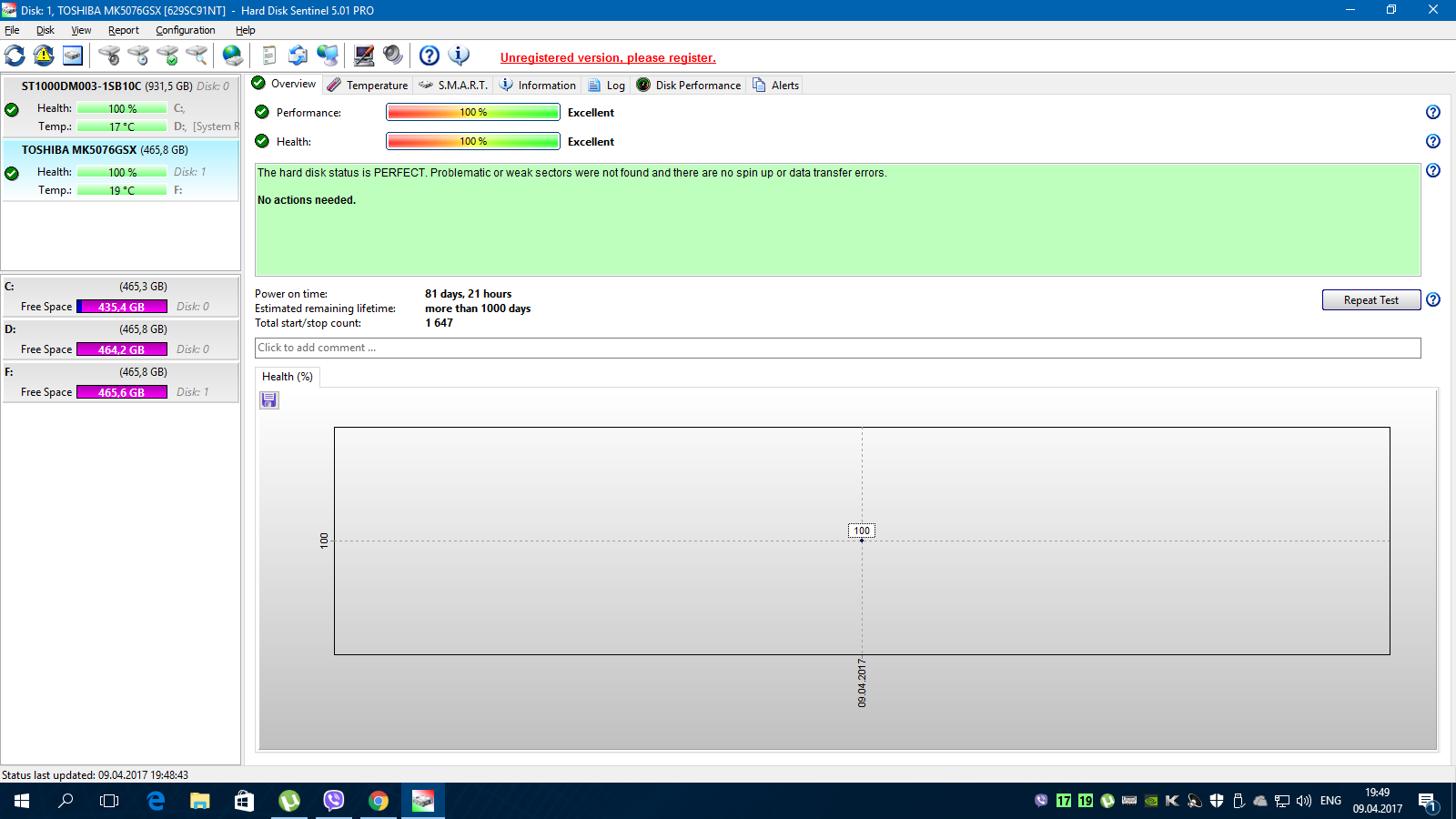1456x819 pixels.
Task: Click the text report document toolbar icon
Action: (269, 56)
